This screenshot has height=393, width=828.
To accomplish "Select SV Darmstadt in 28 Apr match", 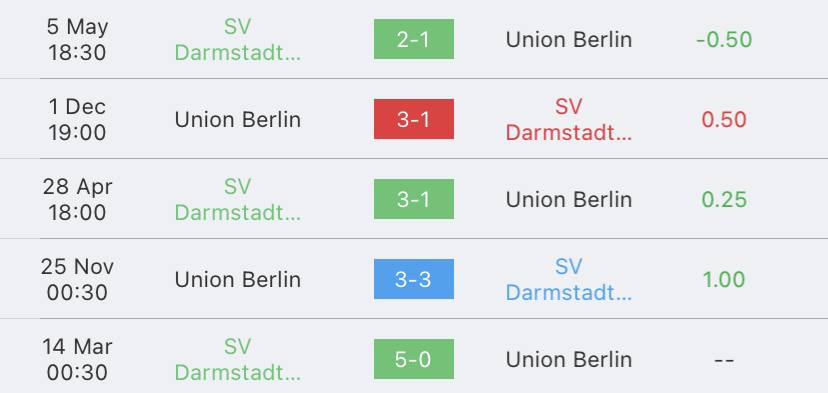I will (238, 199).
